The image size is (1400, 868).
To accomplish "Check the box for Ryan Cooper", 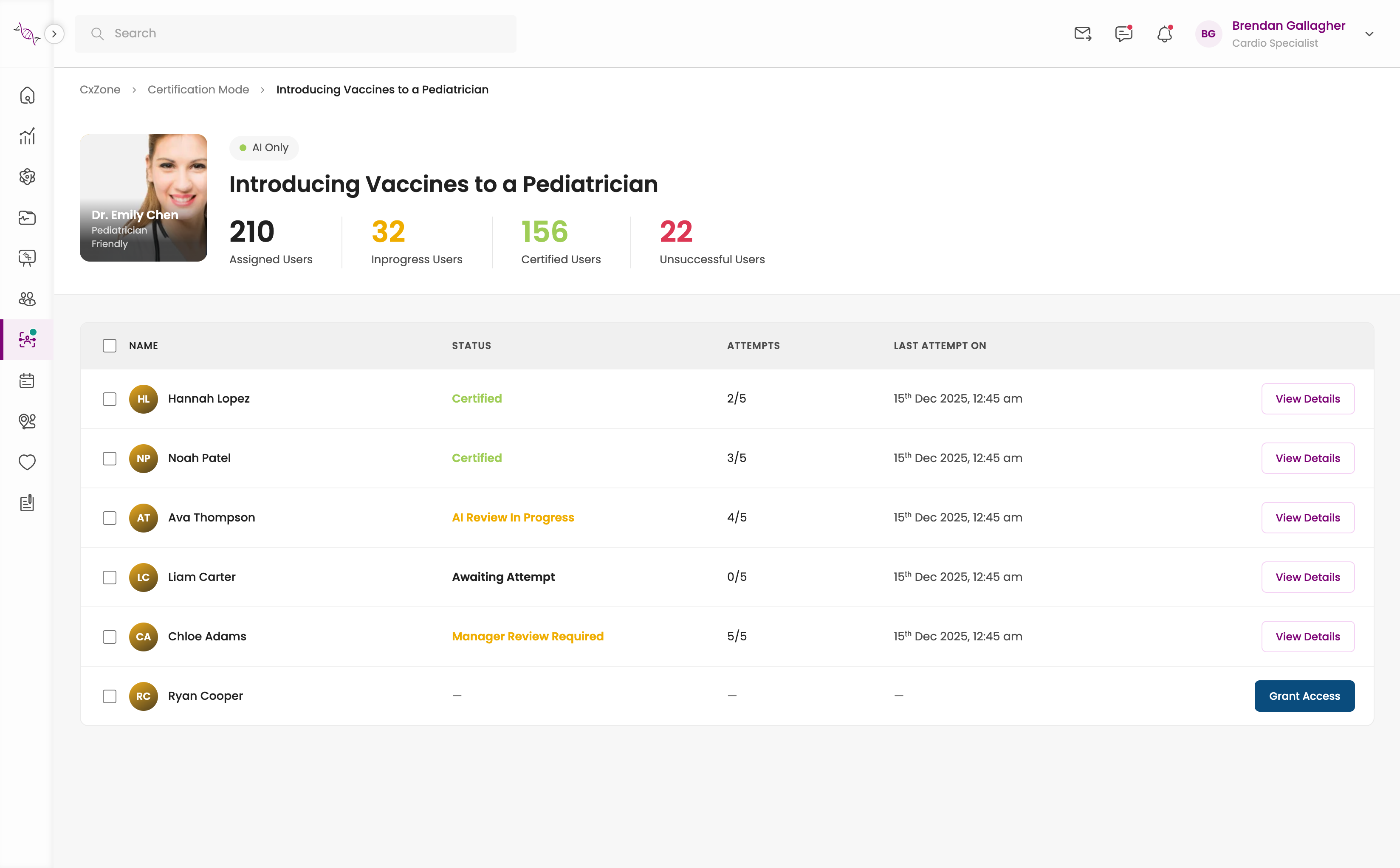I will pyautogui.click(x=109, y=696).
